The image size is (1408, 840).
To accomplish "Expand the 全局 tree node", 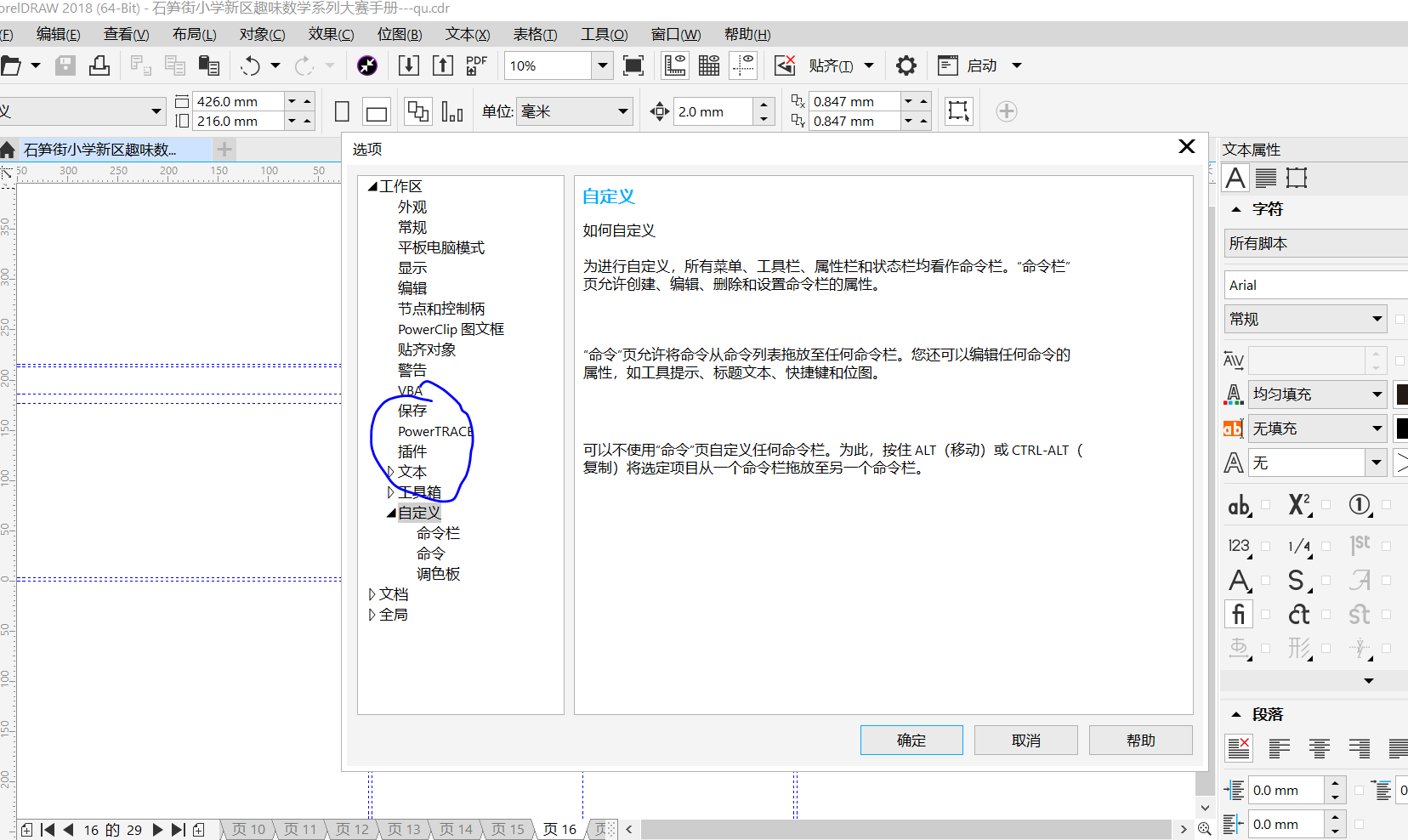I will pos(372,615).
